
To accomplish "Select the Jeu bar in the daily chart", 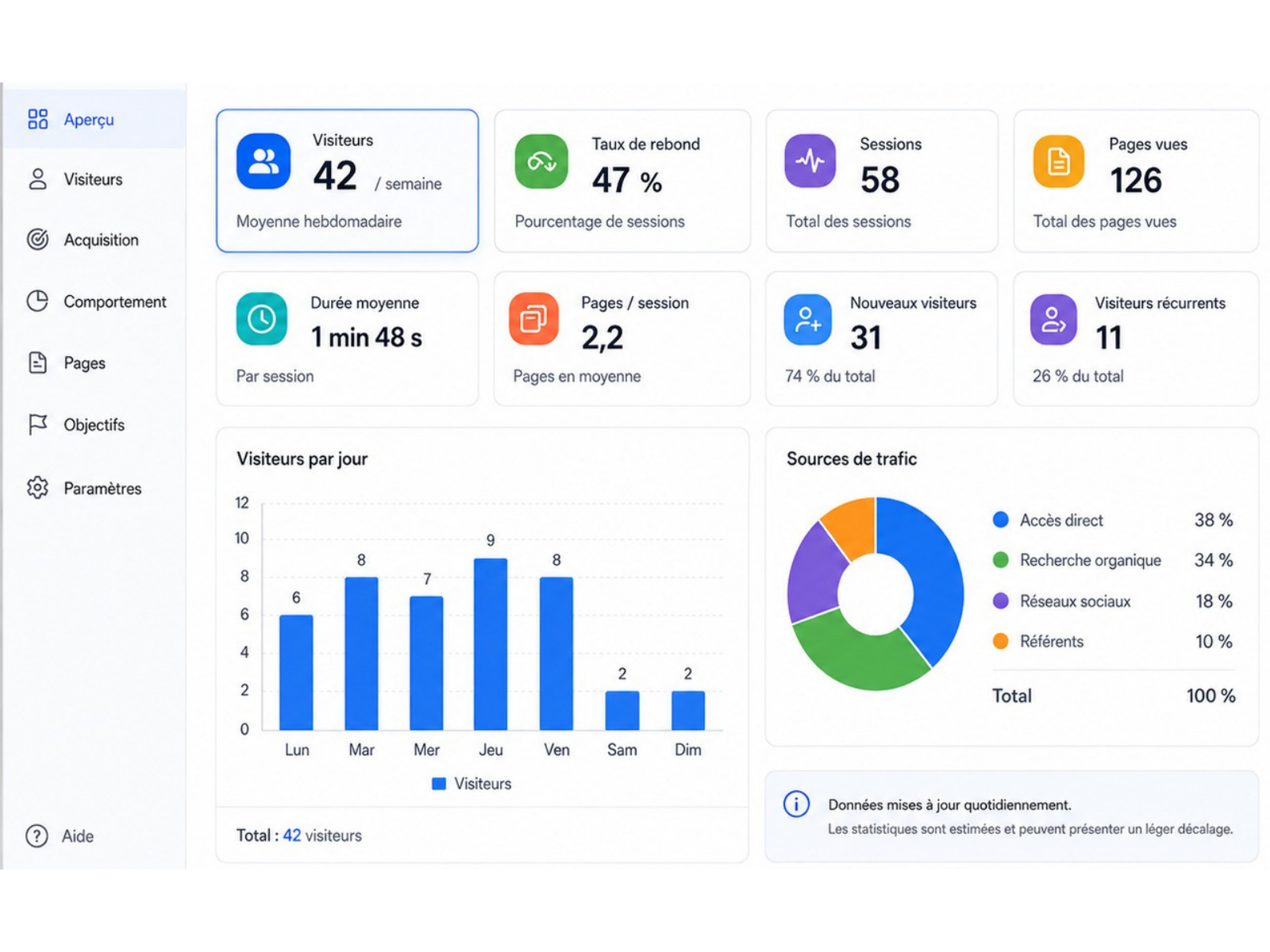I will (491, 644).
